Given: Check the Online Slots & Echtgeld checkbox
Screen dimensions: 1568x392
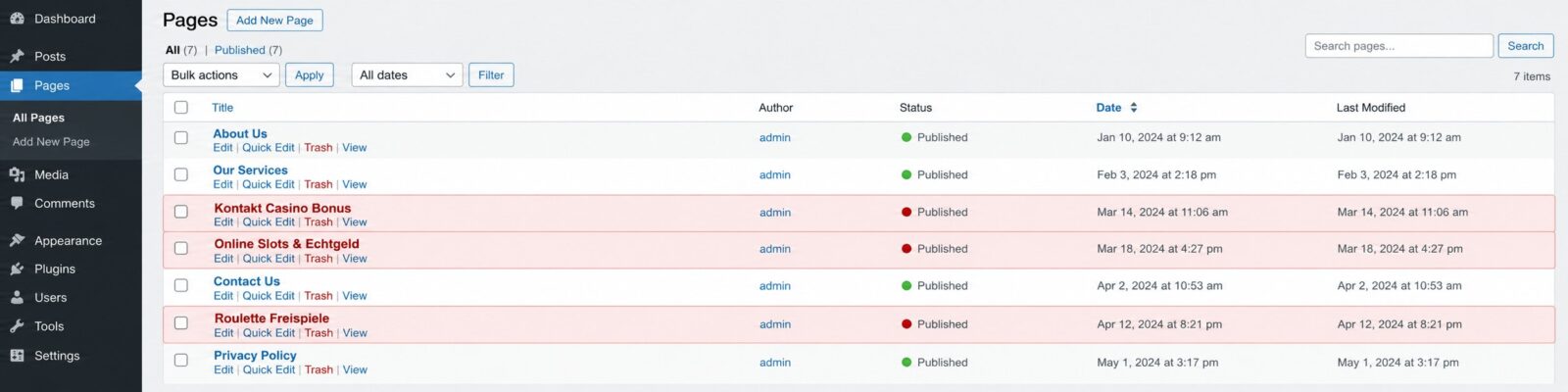Looking at the screenshot, I should coord(181,248).
